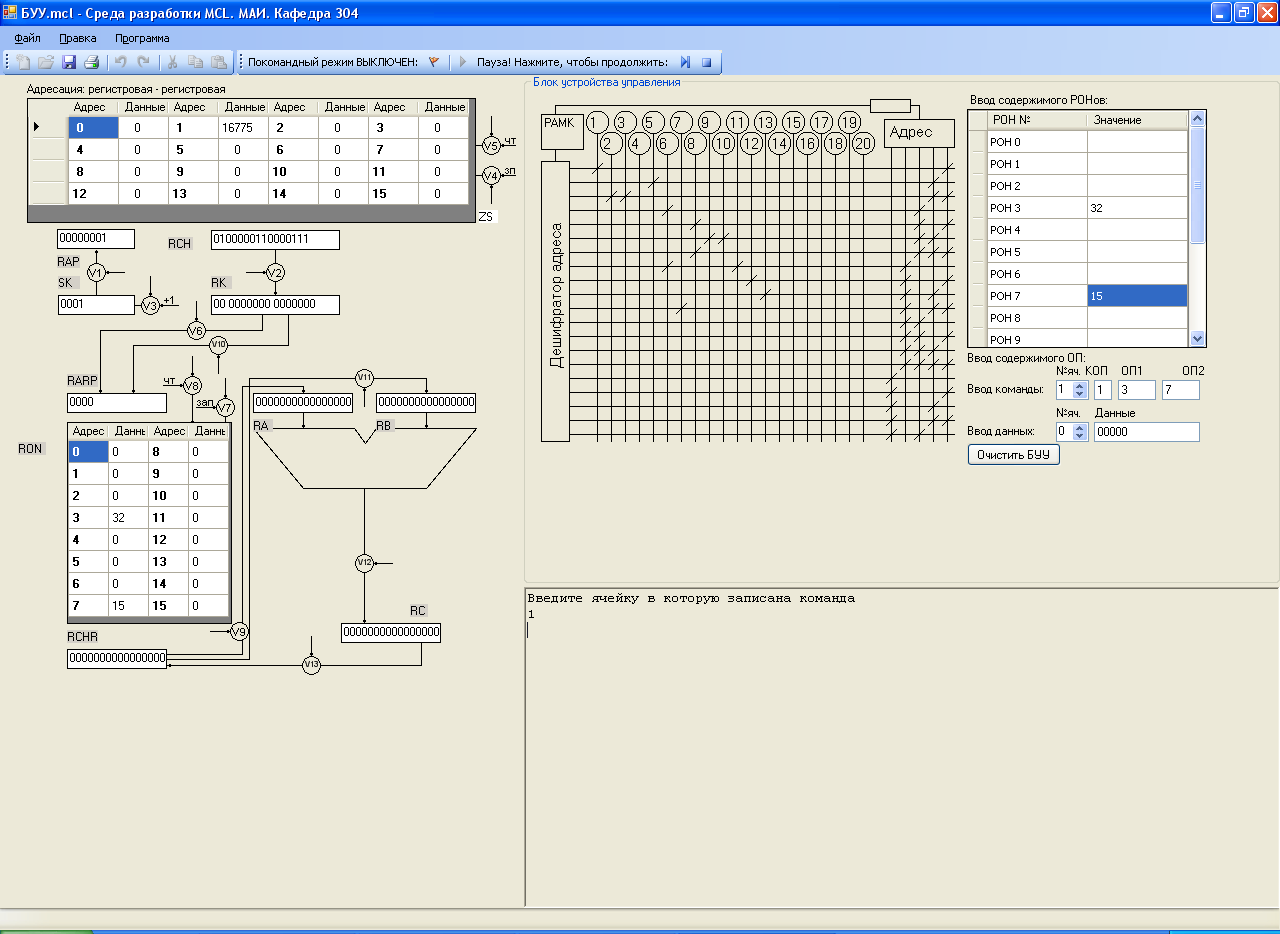
Task: Toggle step-by-step mode flag icon
Action: [x=434, y=62]
